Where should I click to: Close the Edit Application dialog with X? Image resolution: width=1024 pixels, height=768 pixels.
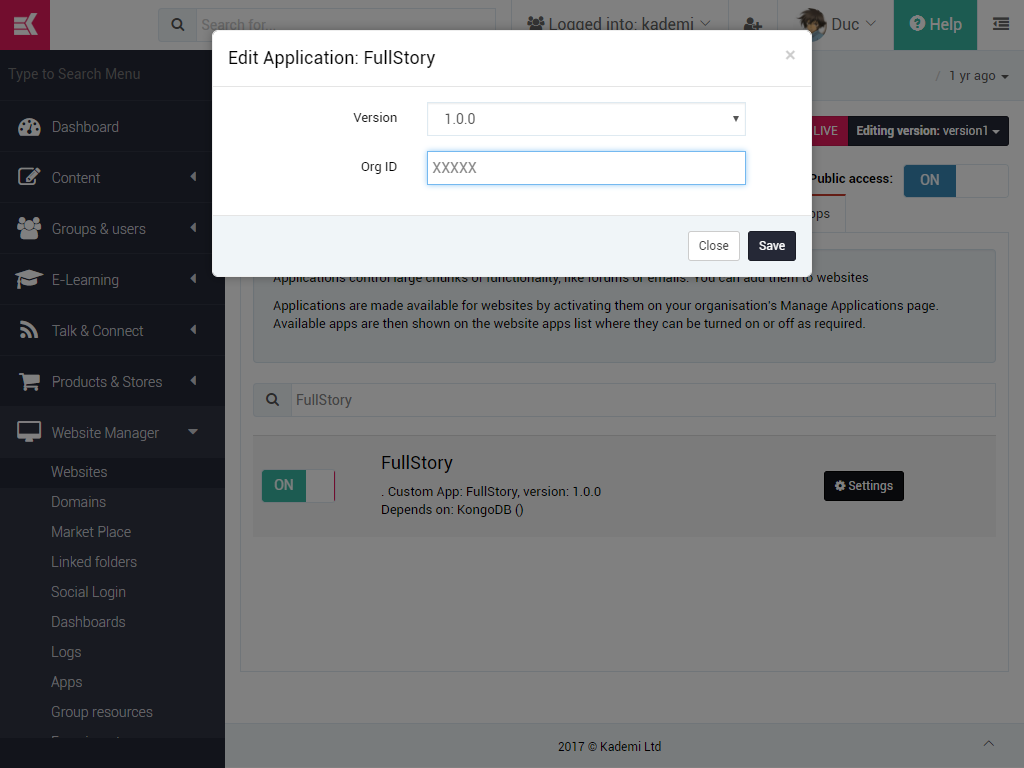tap(790, 55)
